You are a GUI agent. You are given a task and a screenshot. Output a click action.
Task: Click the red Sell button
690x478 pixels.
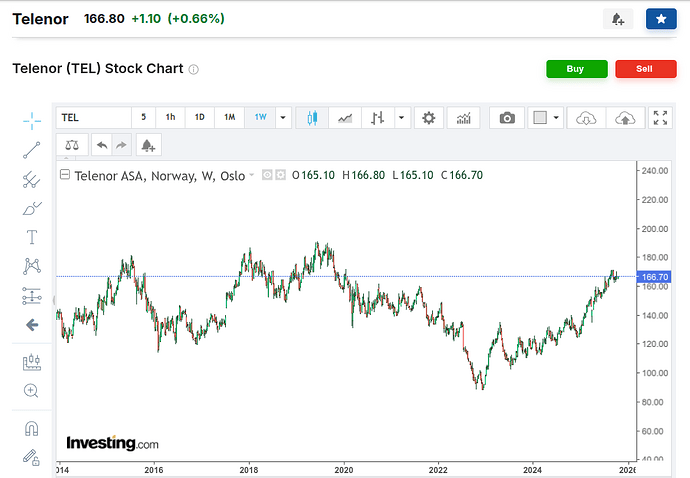click(646, 69)
